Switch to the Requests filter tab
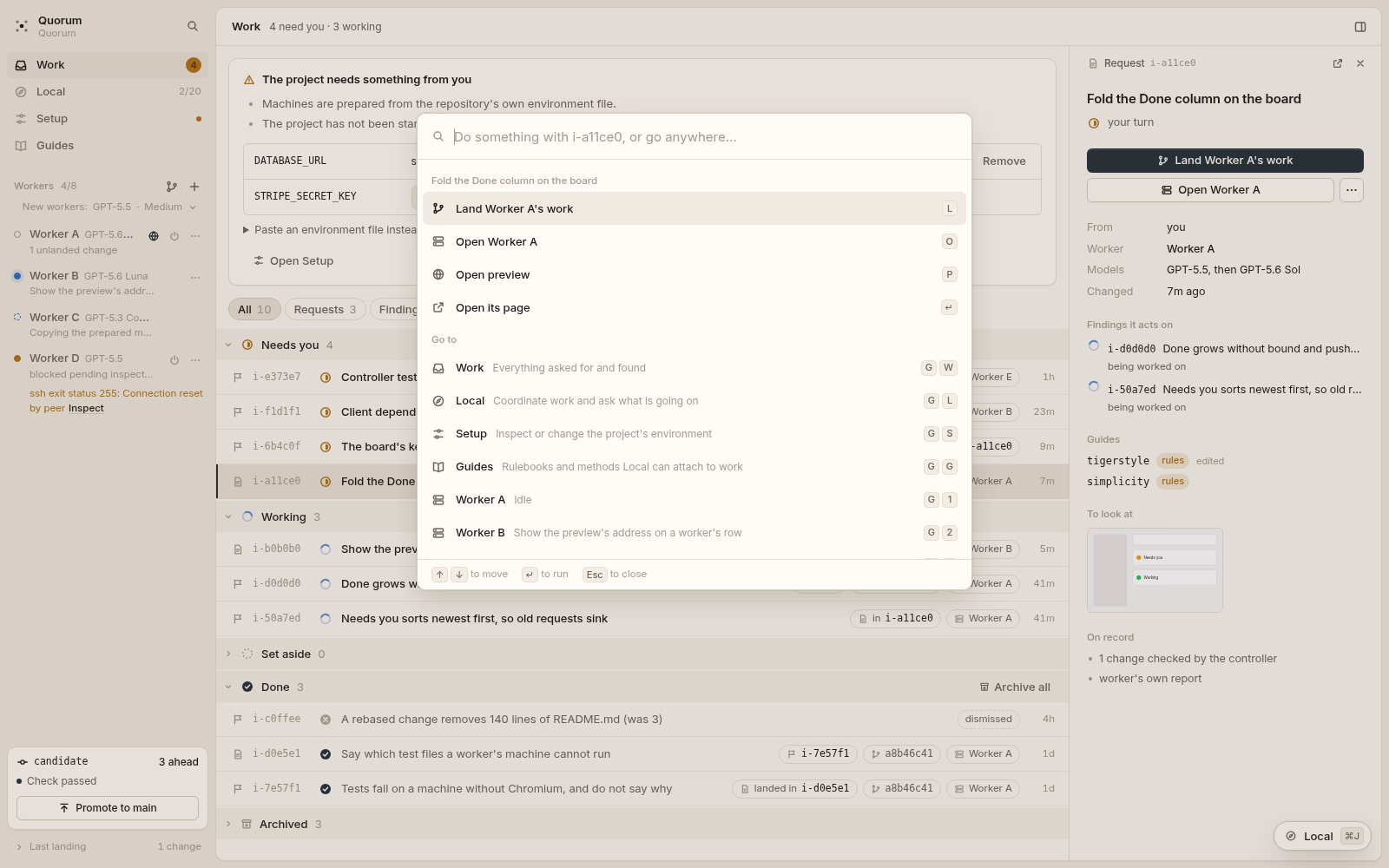The image size is (1389, 868). 325,310
